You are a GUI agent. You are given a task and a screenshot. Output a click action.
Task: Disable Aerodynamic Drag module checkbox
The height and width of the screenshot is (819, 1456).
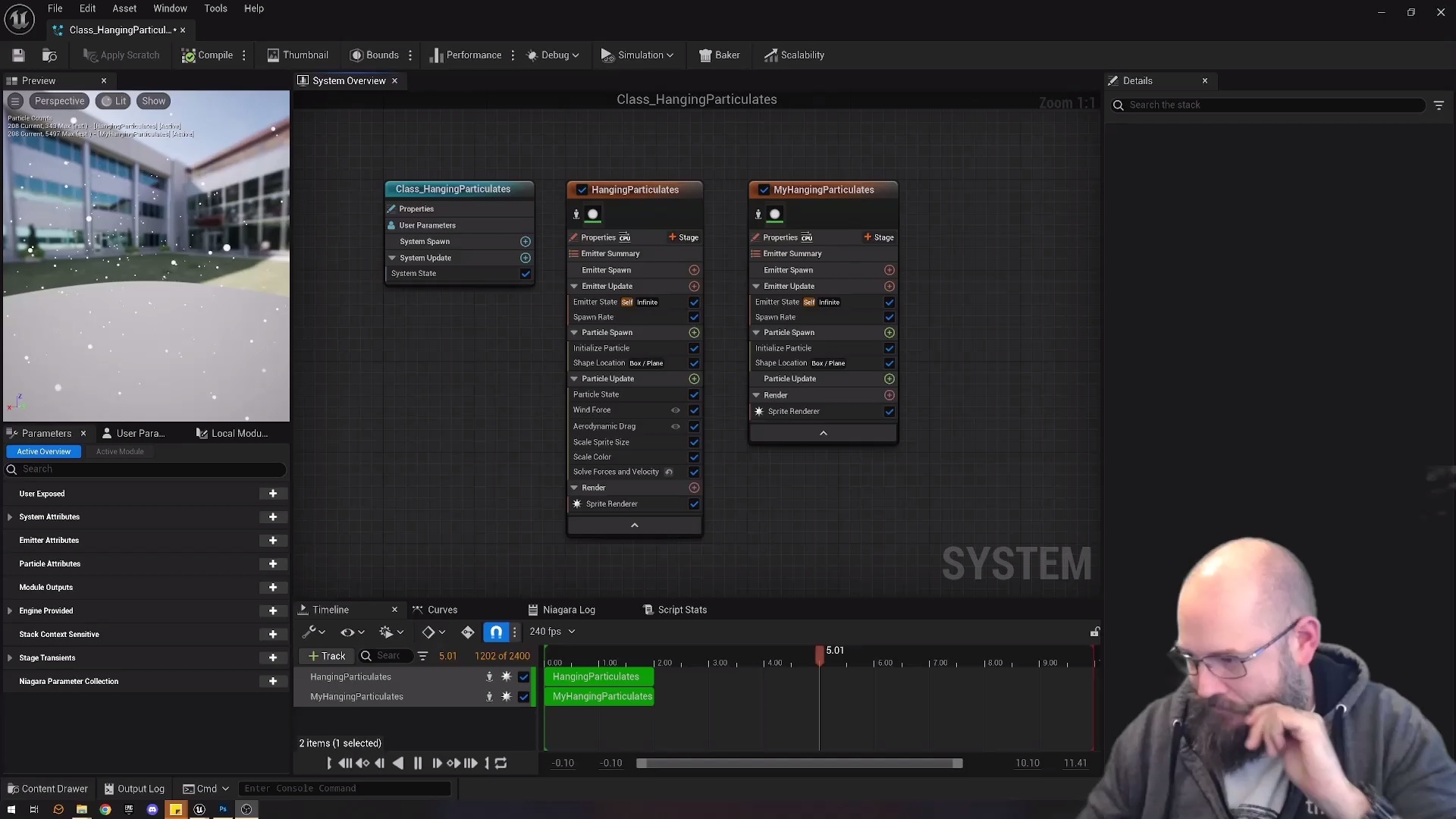click(694, 426)
